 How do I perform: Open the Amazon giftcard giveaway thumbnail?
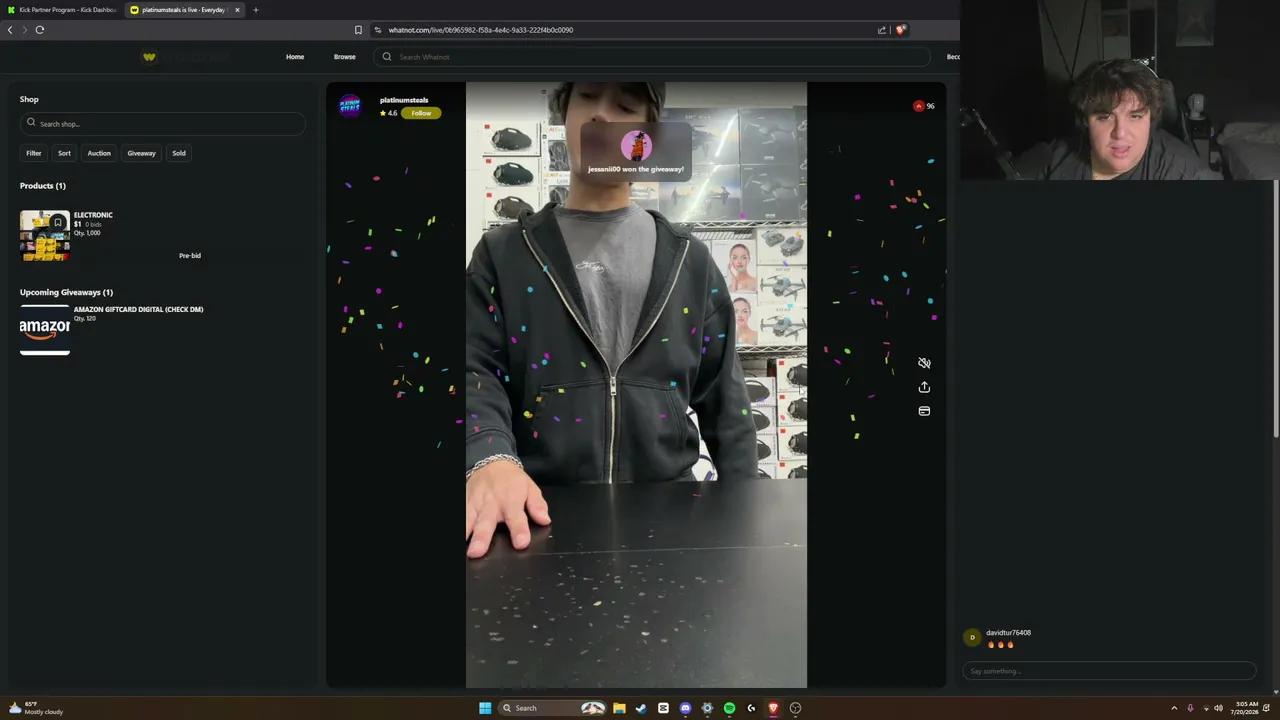[x=45, y=330]
